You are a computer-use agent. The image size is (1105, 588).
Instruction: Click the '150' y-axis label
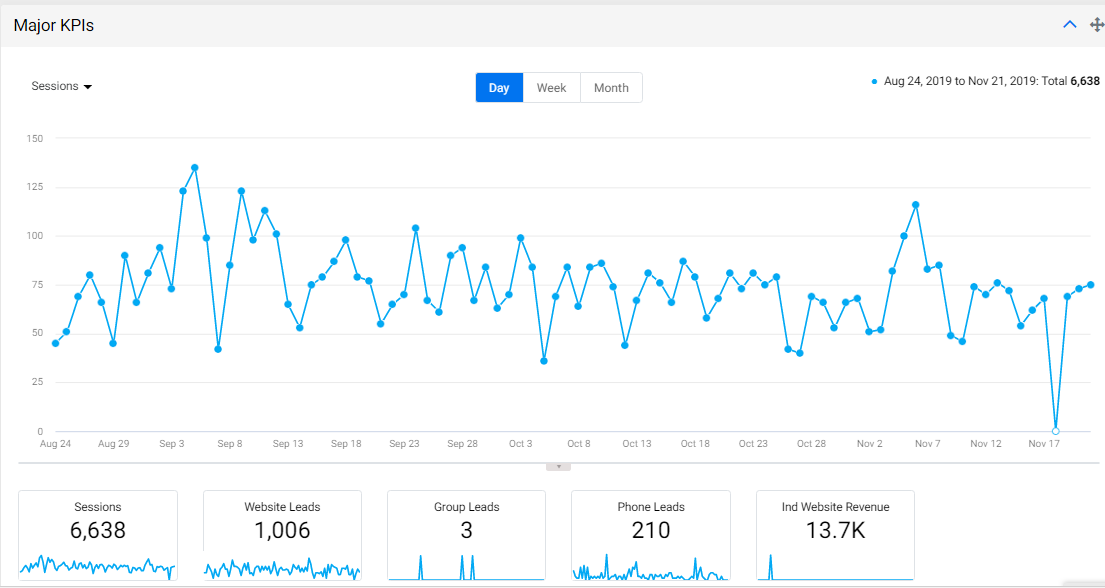click(35, 138)
